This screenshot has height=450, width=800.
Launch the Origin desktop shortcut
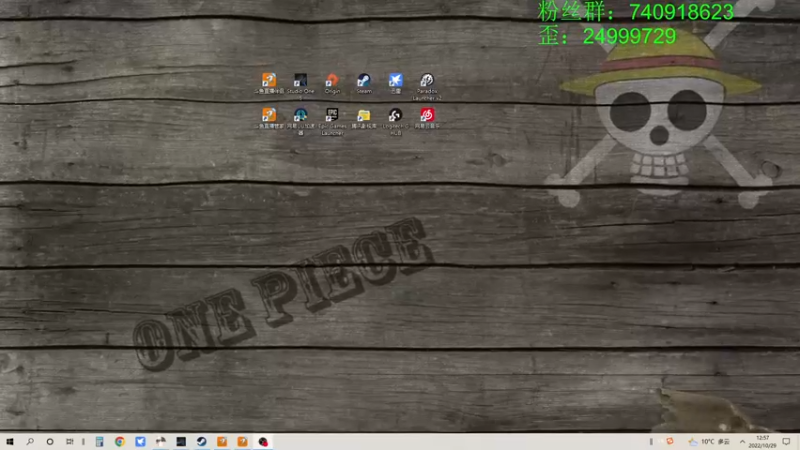coord(332,84)
